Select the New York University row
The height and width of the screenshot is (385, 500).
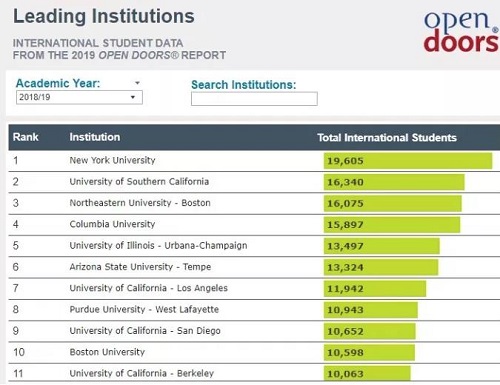pyautogui.click(x=254, y=161)
